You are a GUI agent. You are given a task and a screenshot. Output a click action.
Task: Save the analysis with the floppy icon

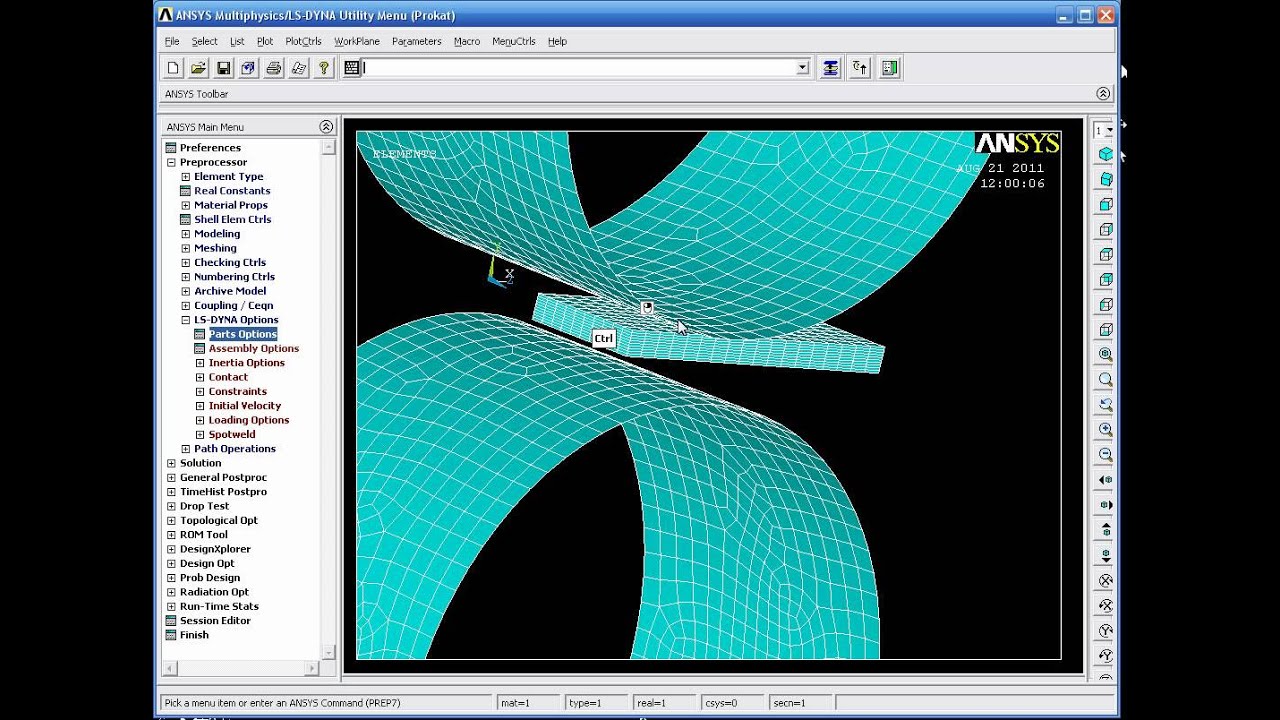[x=223, y=68]
